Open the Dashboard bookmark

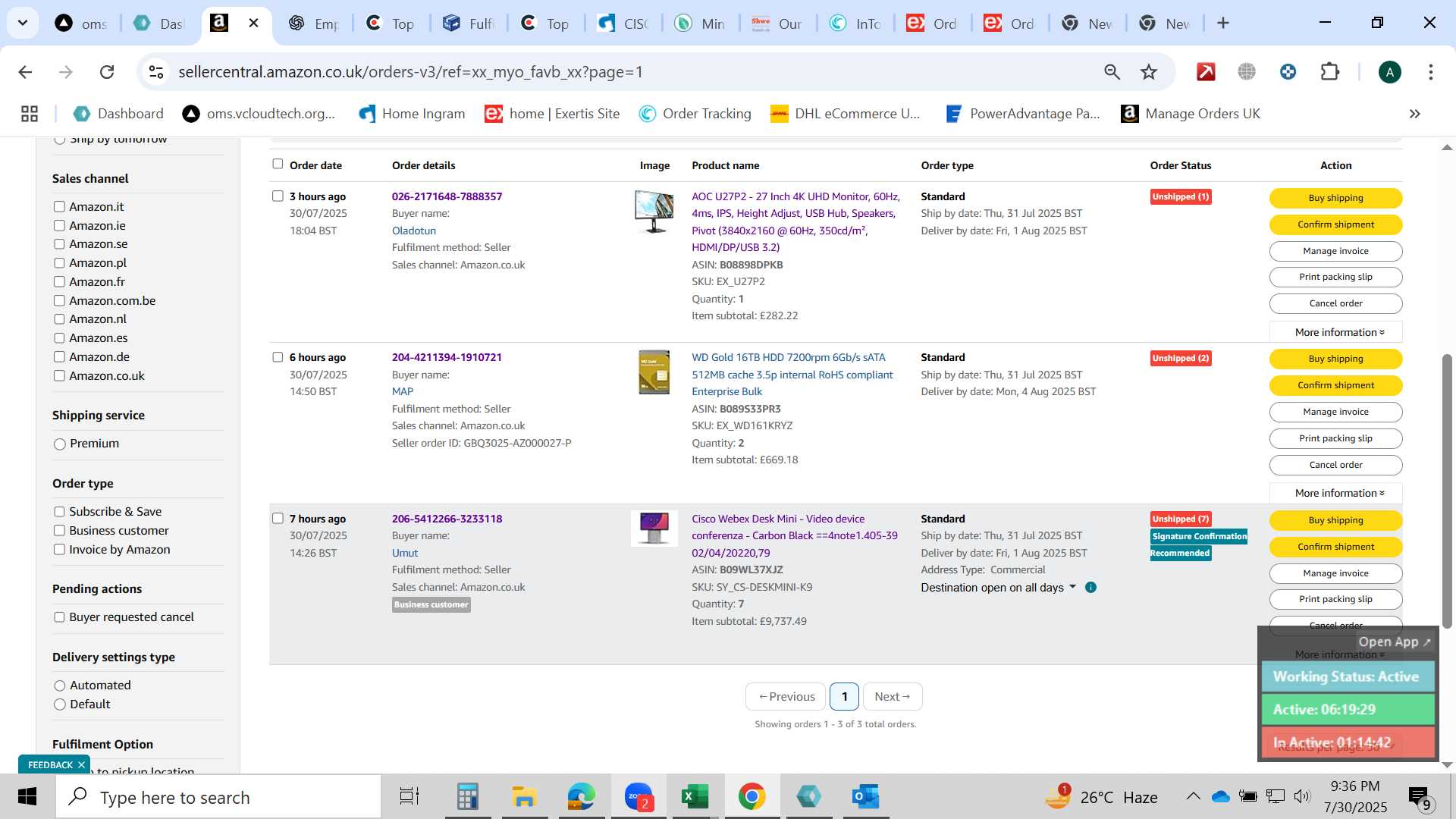click(118, 114)
